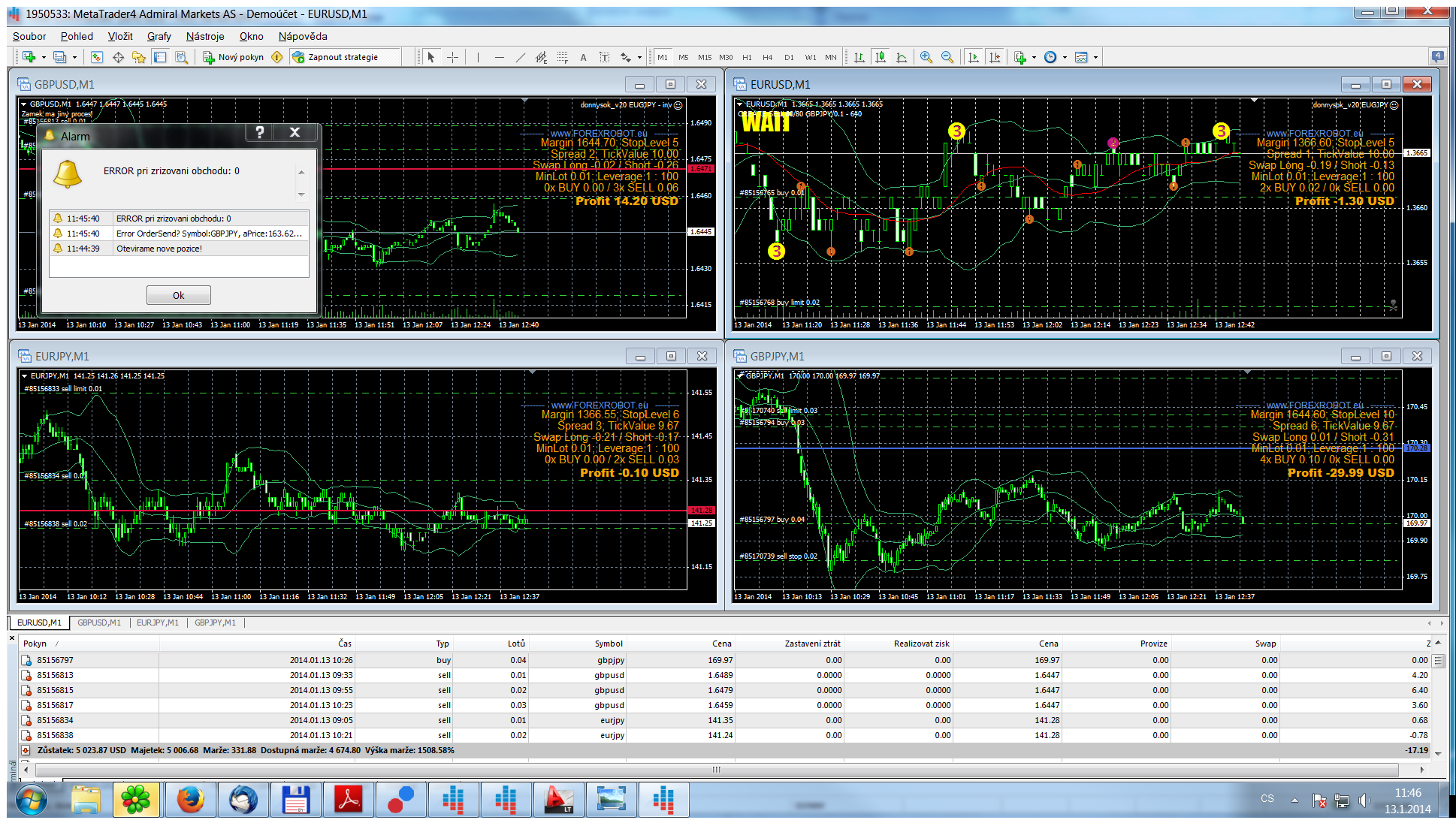The height and width of the screenshot is (820, 1456).
Task: Expand the New Chart dropdown arrow
Action: (x=44, y=57)
